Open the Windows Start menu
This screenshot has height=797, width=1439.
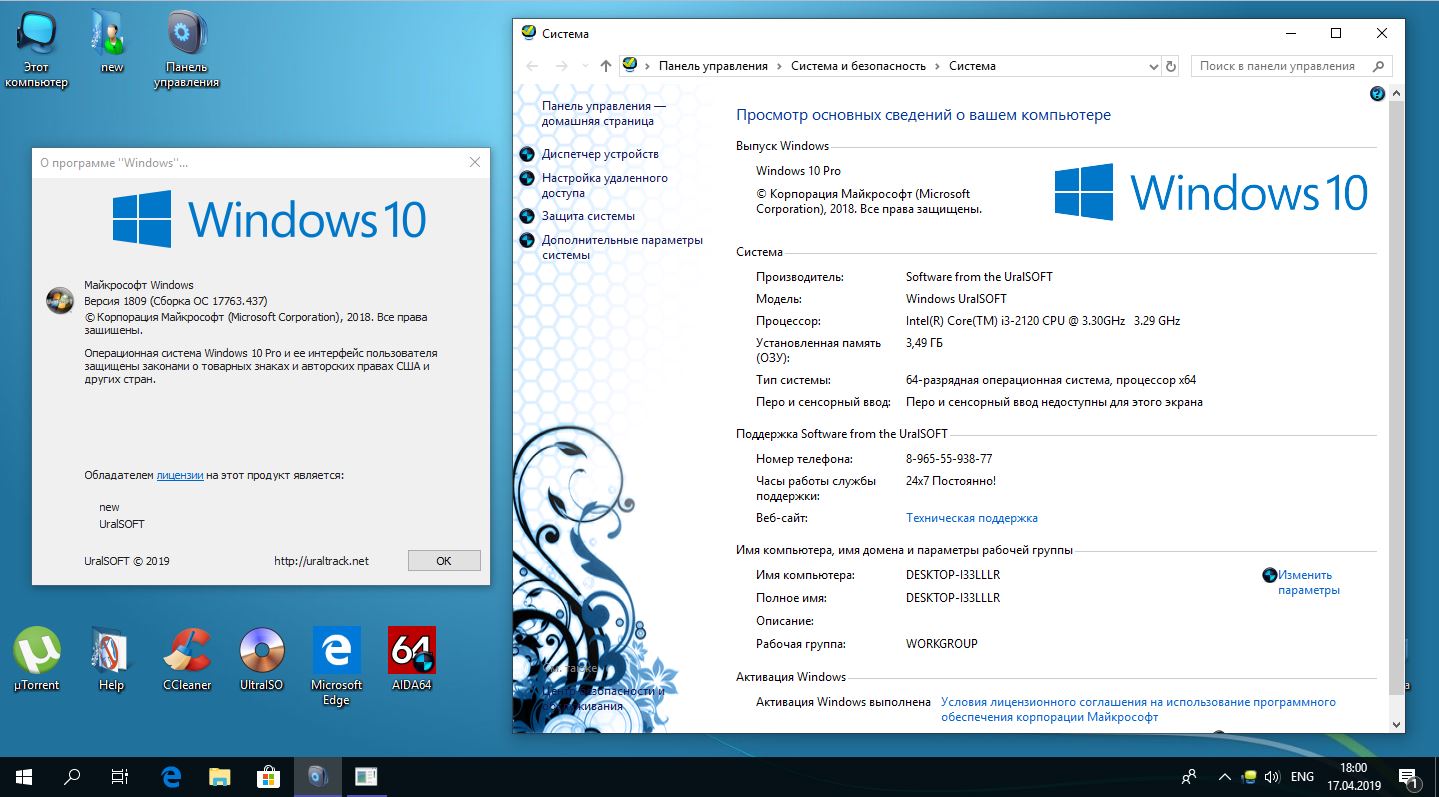pyautogui.click(x=24, y=776)
